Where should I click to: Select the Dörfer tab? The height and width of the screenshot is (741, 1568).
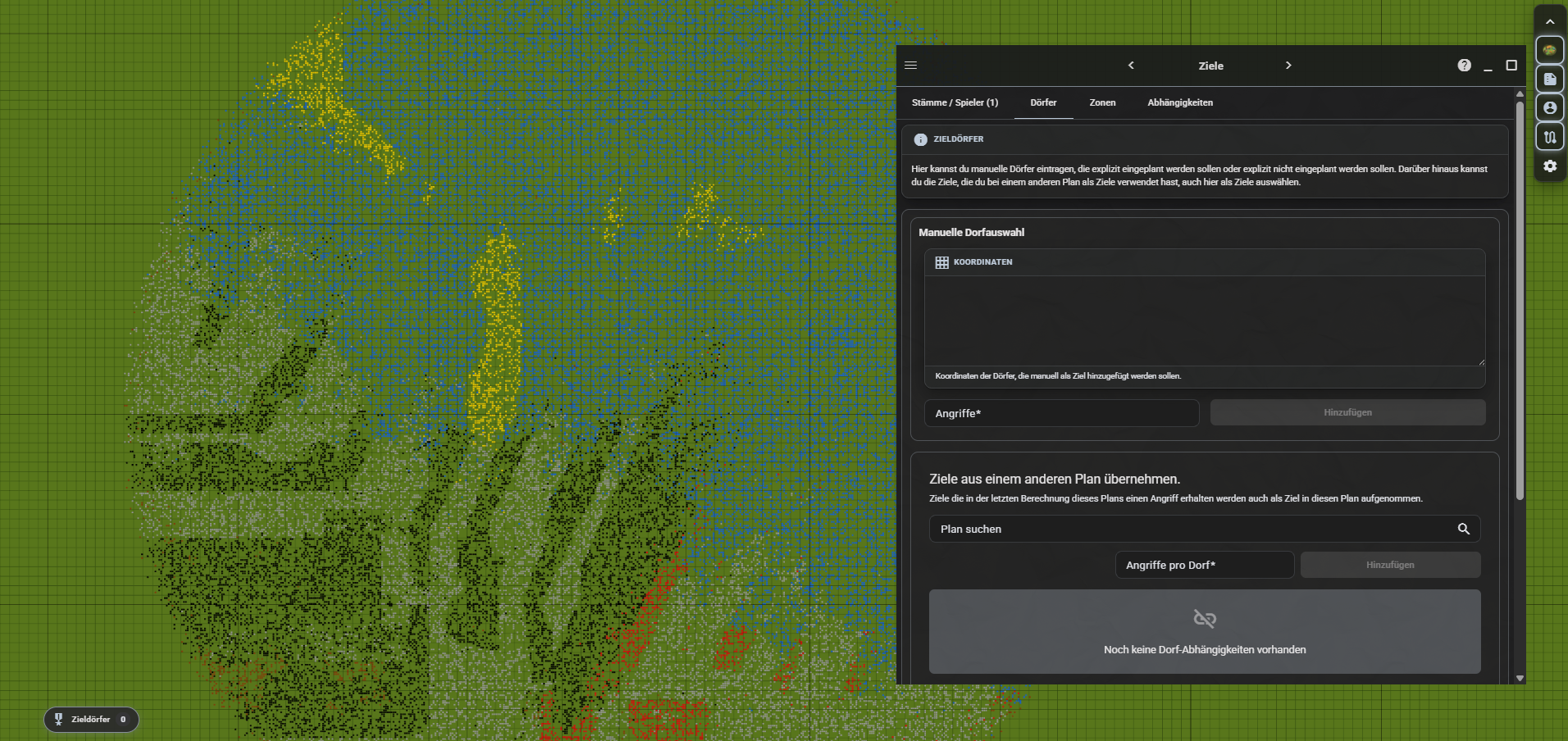(x=1043, y=103)
